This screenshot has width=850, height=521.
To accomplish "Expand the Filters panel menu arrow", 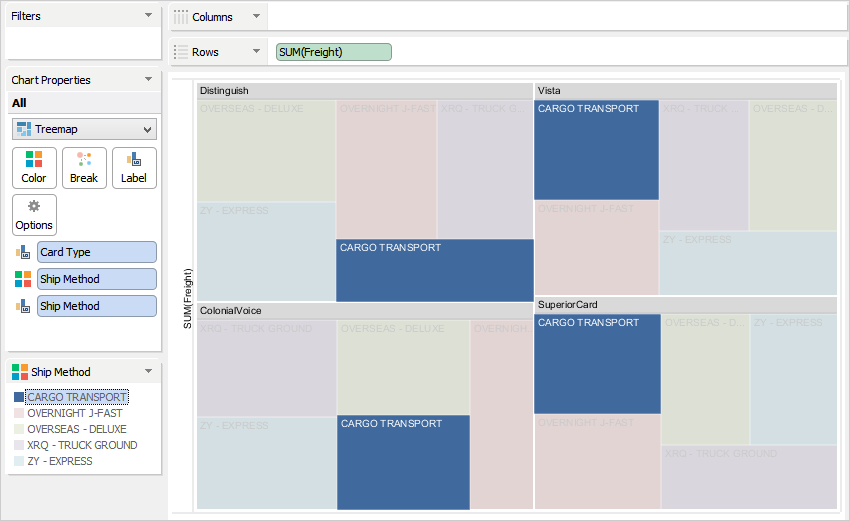I will 148,15.
